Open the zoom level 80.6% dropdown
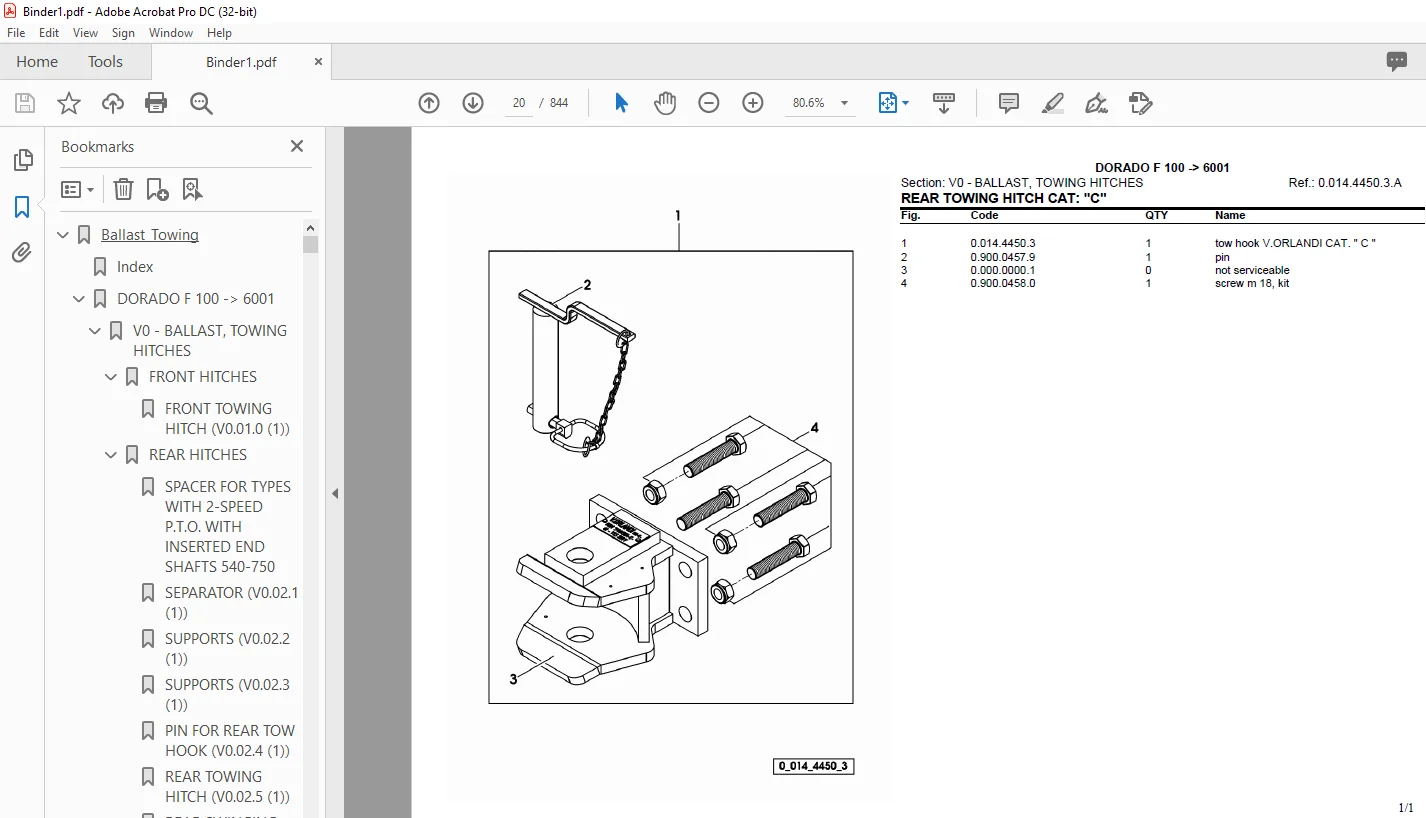This screenshot has height=818, width=1426. [x=844, y=103]
